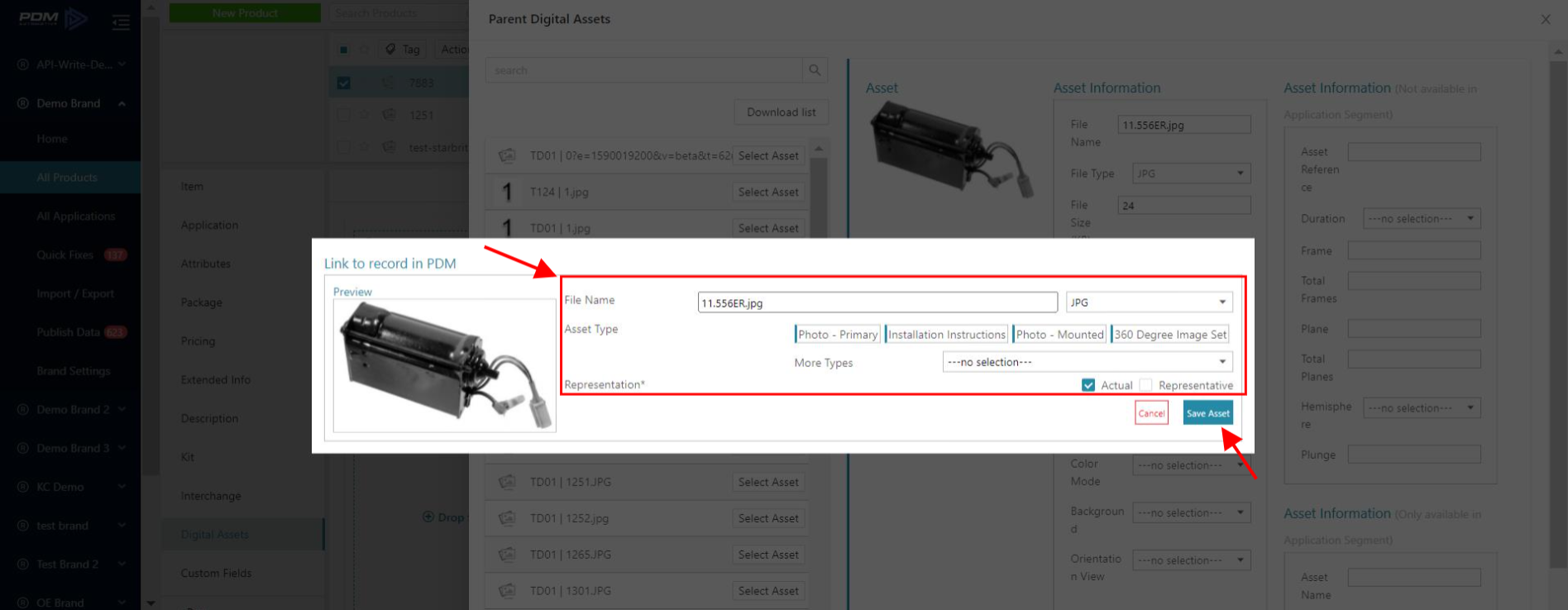Check the Representative checkbox

pos(1145,385)
